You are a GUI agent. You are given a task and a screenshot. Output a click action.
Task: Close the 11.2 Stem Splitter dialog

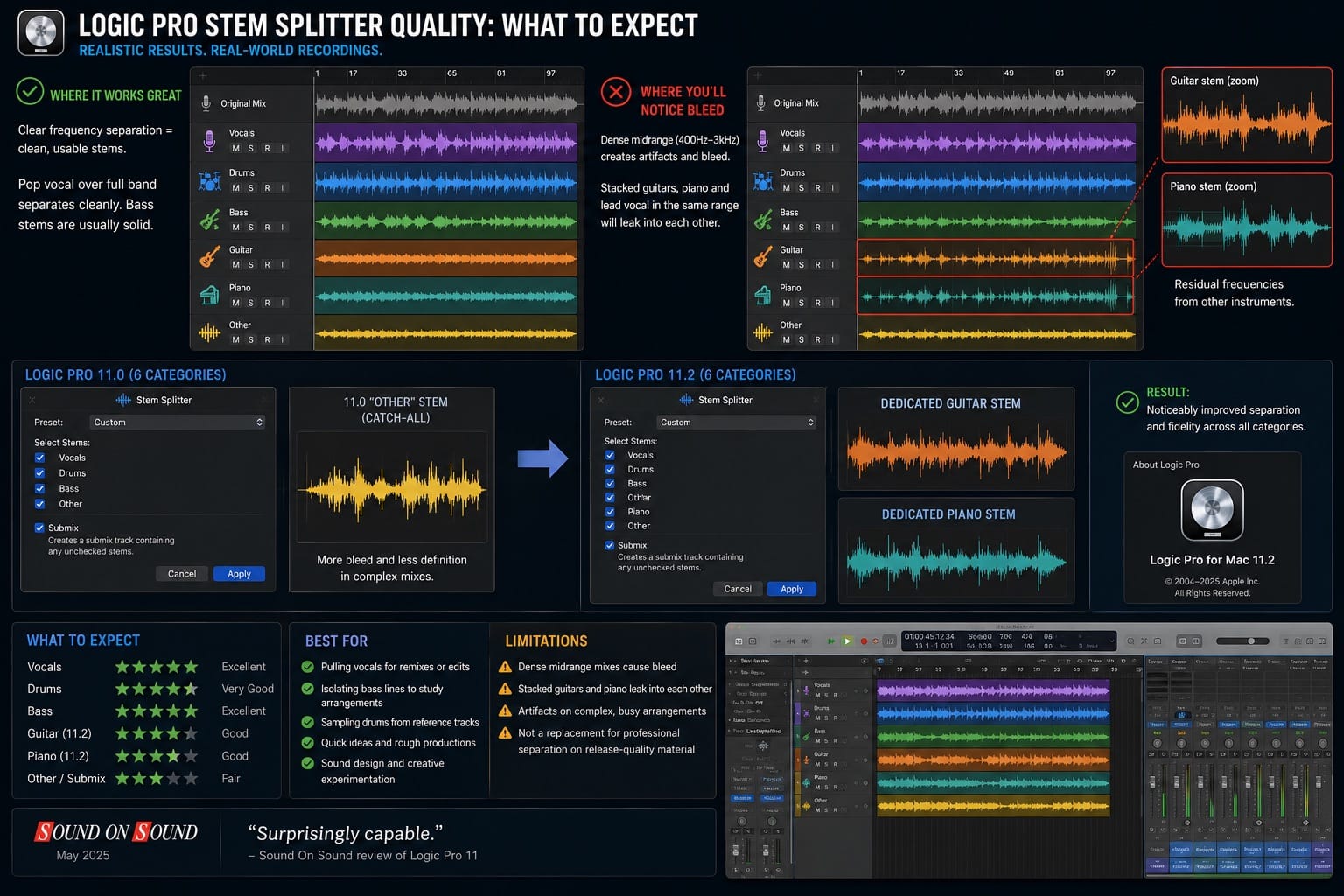(600, 400)
